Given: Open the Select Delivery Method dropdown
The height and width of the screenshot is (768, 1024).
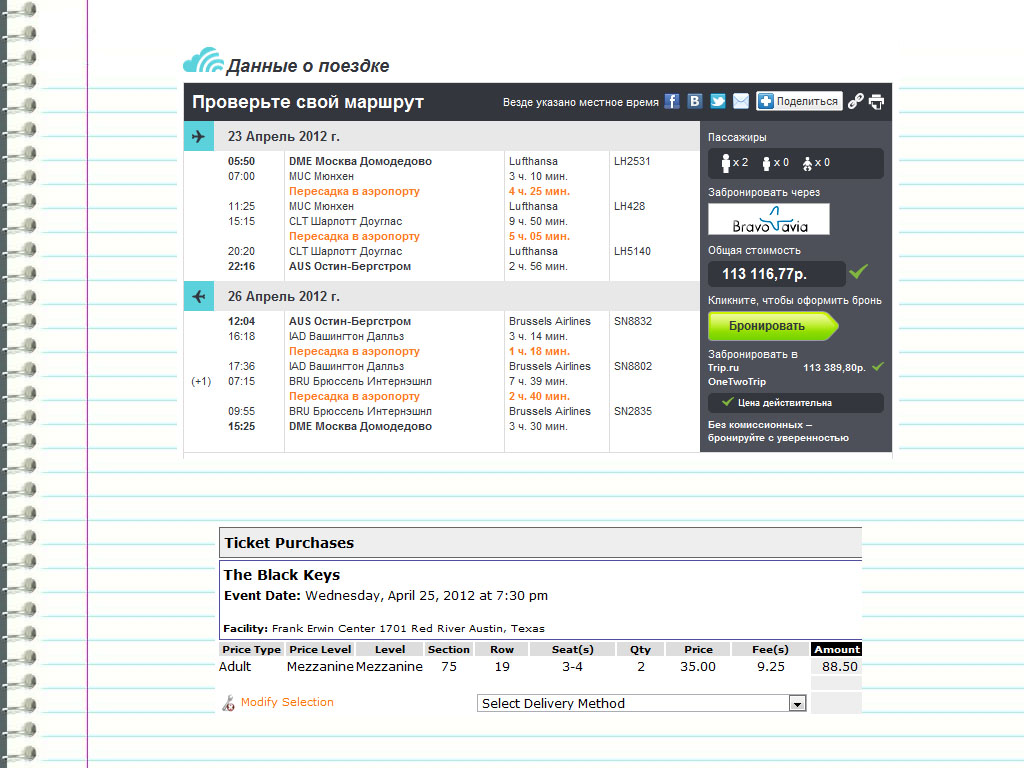Looking at the screenshot, I should point(641,703).
